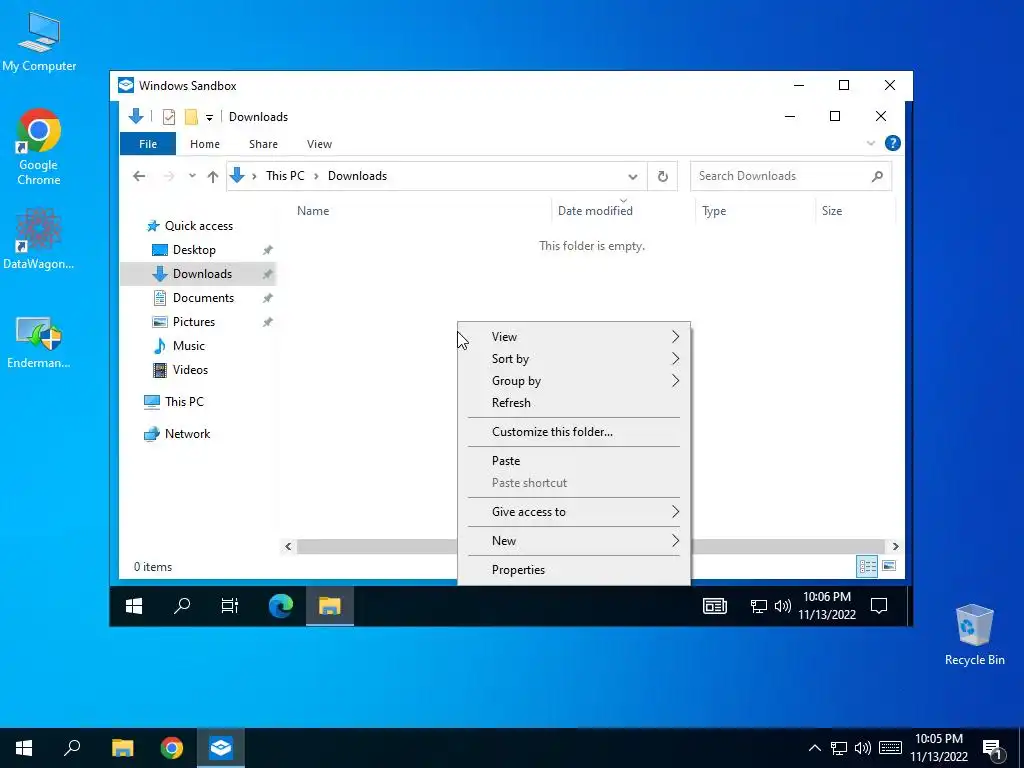The width and height of the screenshot is (1024, 768).
Task: Click Windows Sandbox on host taskbar
Action: [221, 748]
